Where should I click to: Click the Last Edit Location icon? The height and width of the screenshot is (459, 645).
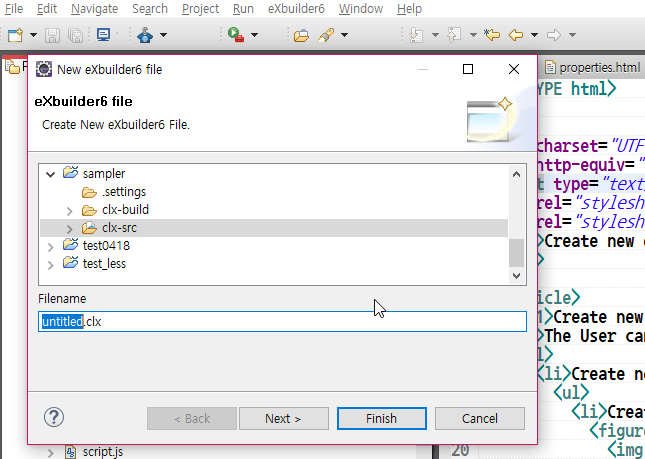tap(491, 35)
